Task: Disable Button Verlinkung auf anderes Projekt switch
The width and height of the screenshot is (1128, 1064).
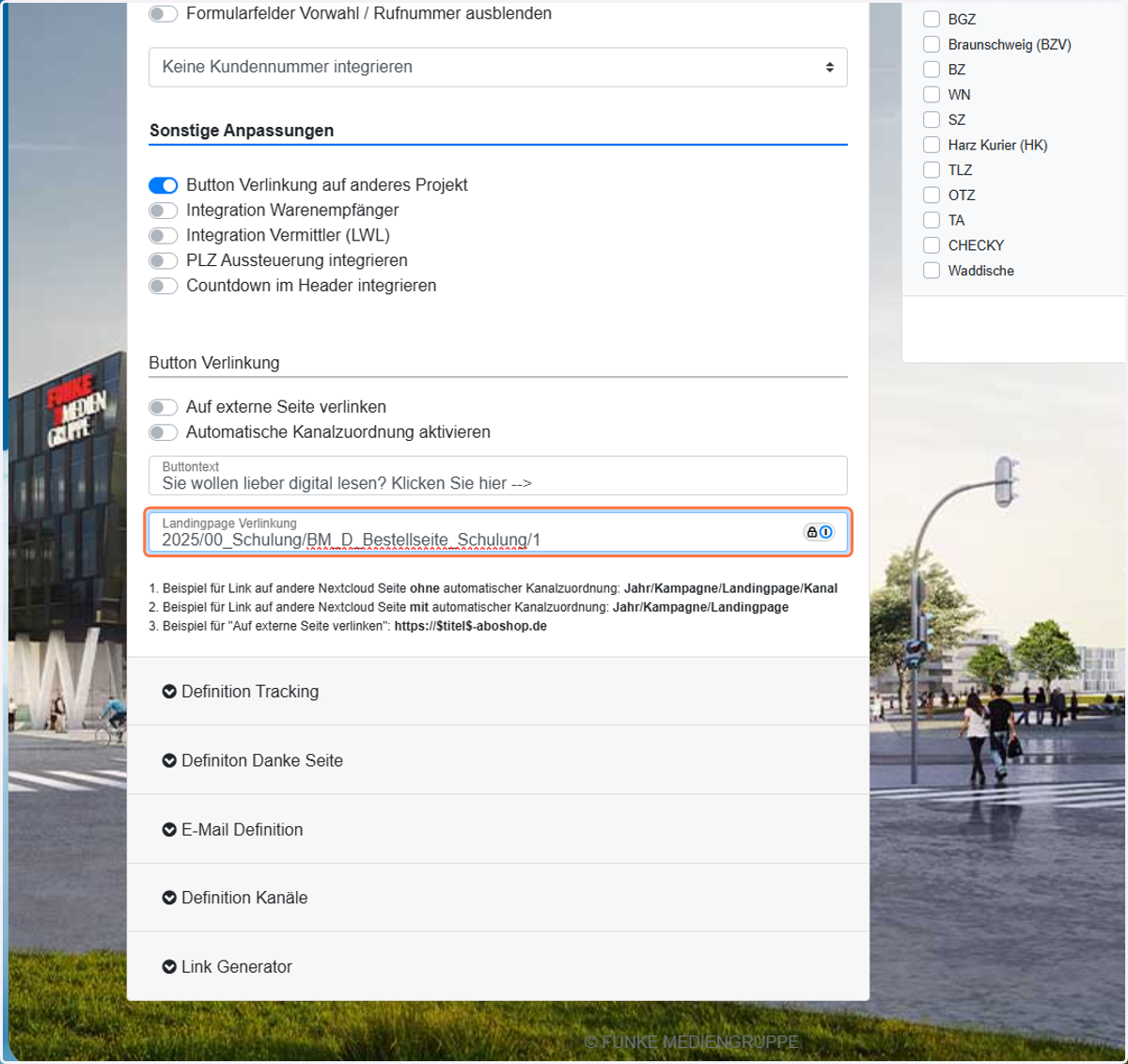Action: pos(164,185)
